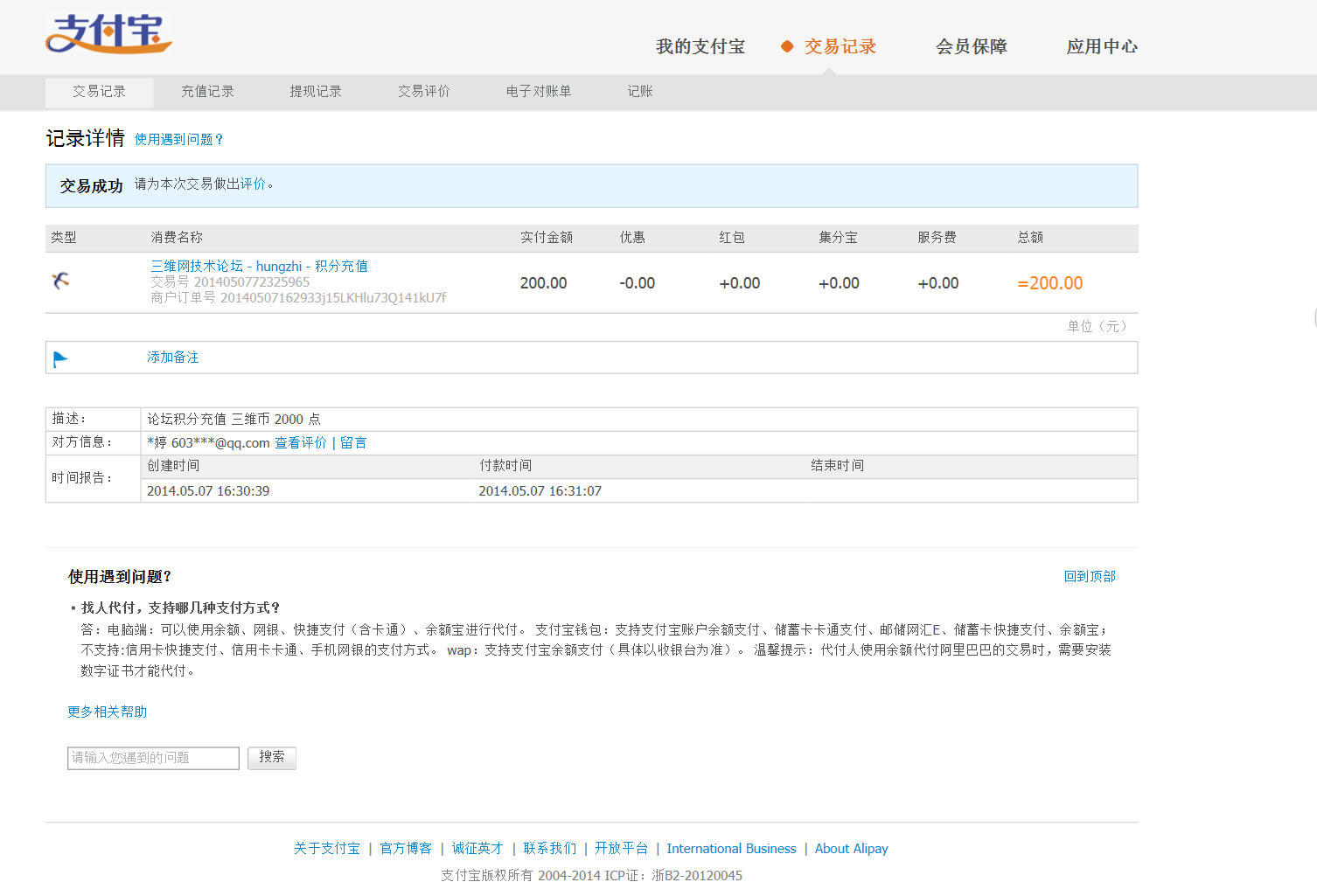
Task: Open International Business footer link
Action: pos(732,849)
